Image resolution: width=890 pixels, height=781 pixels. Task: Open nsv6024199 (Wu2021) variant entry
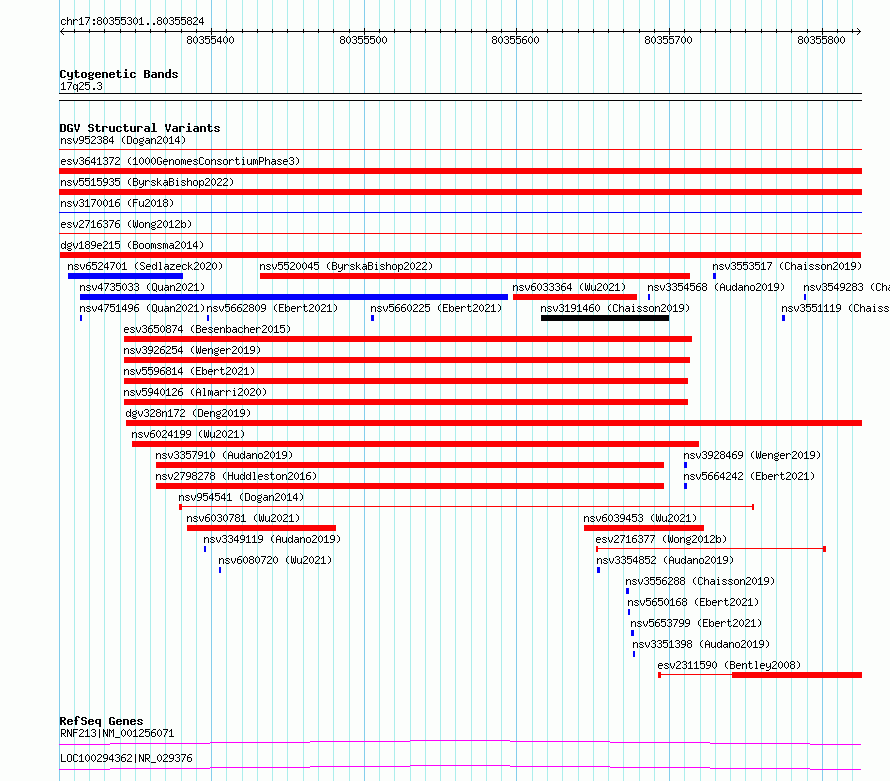point(188,434)
